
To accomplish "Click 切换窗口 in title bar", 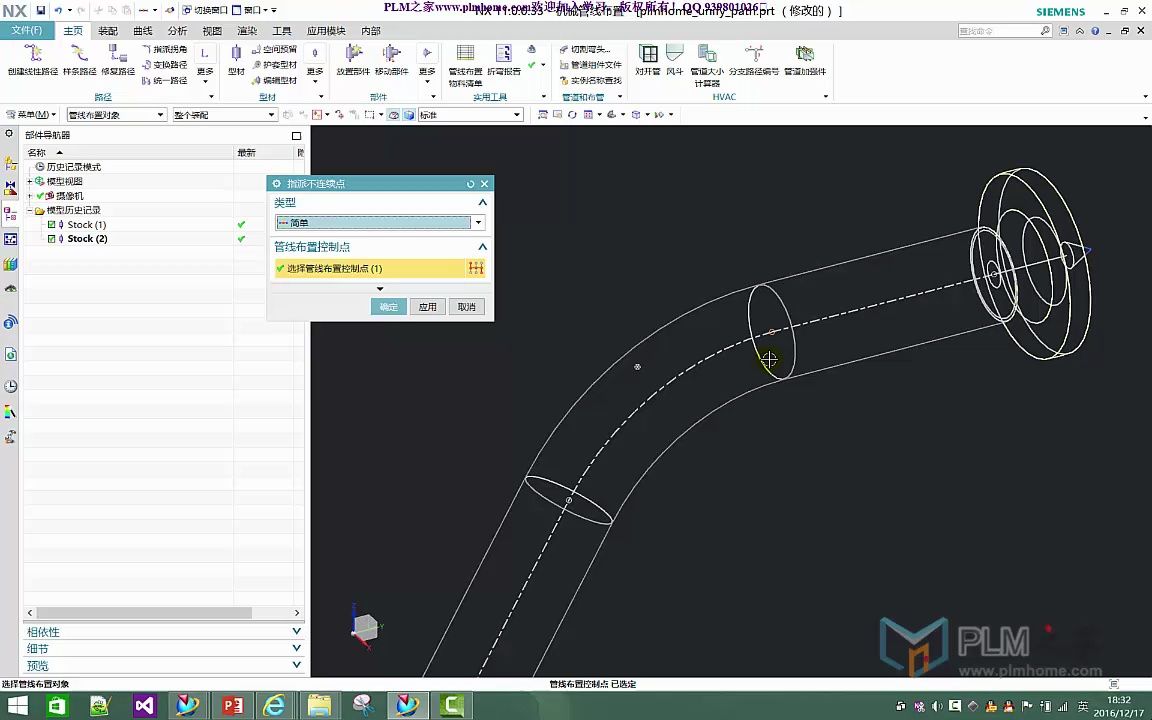I will pos(205,10).
